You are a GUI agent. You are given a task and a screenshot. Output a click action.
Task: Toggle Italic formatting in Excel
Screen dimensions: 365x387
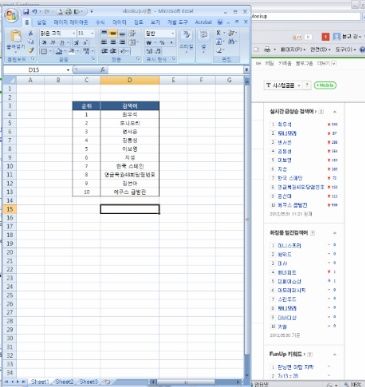(x=53, y=43)
